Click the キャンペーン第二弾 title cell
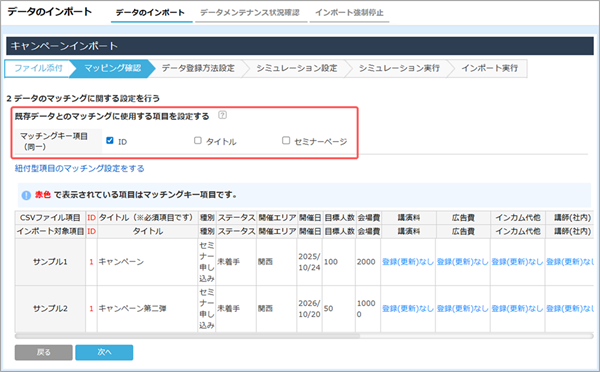This screenshot has width=600, height=372. click(x=147, y=308)
